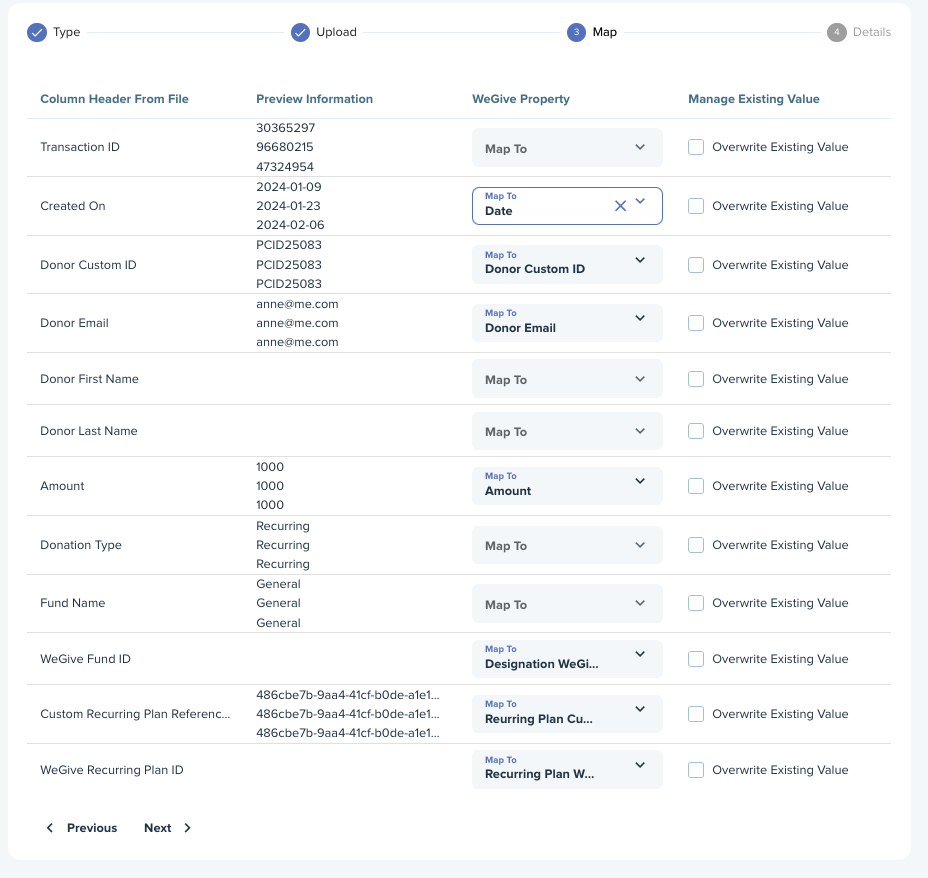Screen dimensions: 928x878
Task: Check Overwrite for WeGive Recurring Plan ID
Action: (696, 770)
